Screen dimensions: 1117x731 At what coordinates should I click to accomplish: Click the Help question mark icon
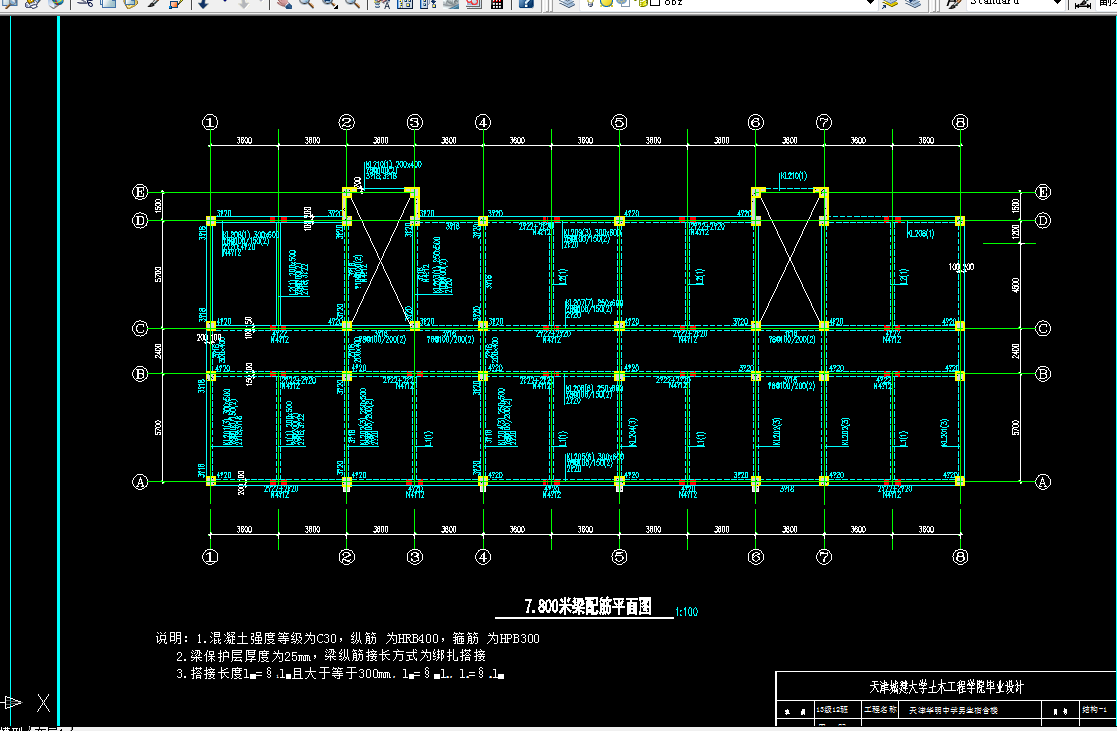coord(526,4)
